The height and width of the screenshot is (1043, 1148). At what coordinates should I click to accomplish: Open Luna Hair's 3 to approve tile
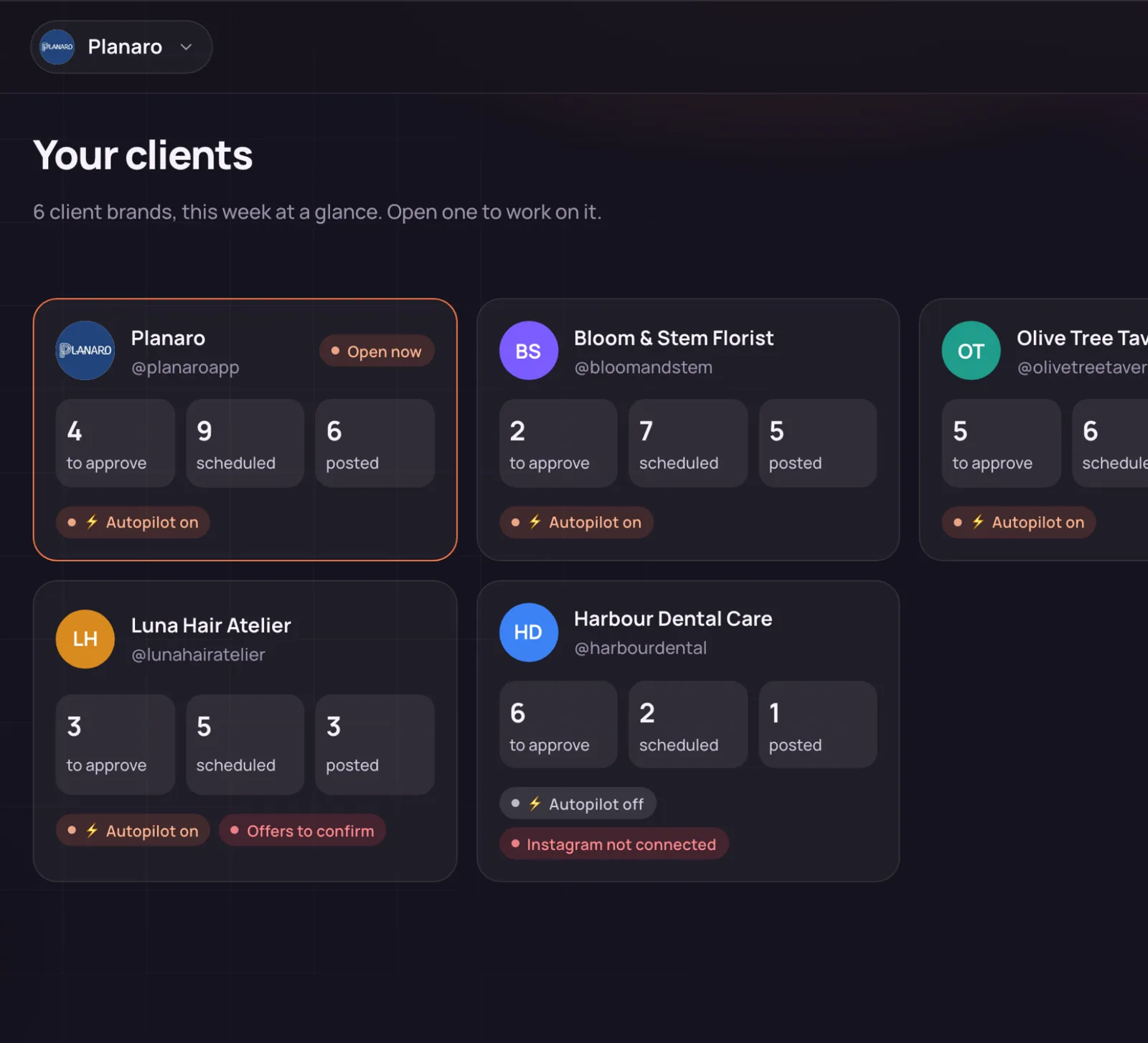coord(116,745)
